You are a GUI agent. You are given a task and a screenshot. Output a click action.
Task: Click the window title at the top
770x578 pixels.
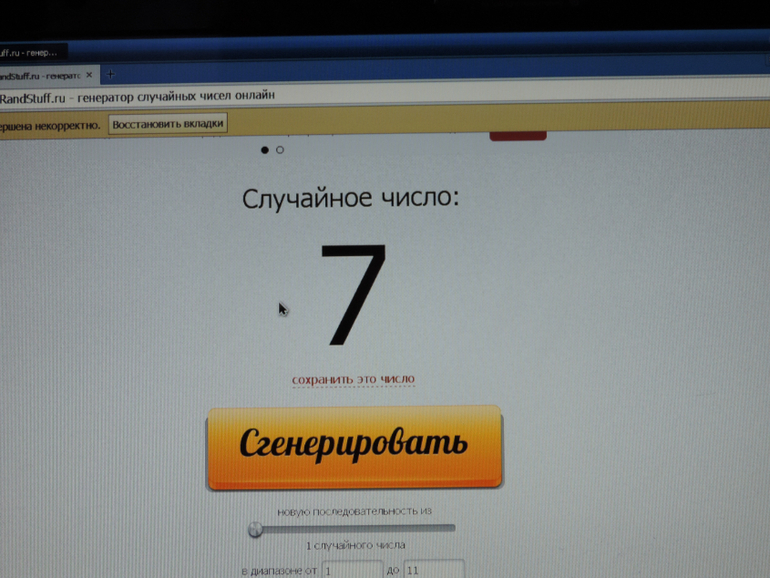(28, 51)
